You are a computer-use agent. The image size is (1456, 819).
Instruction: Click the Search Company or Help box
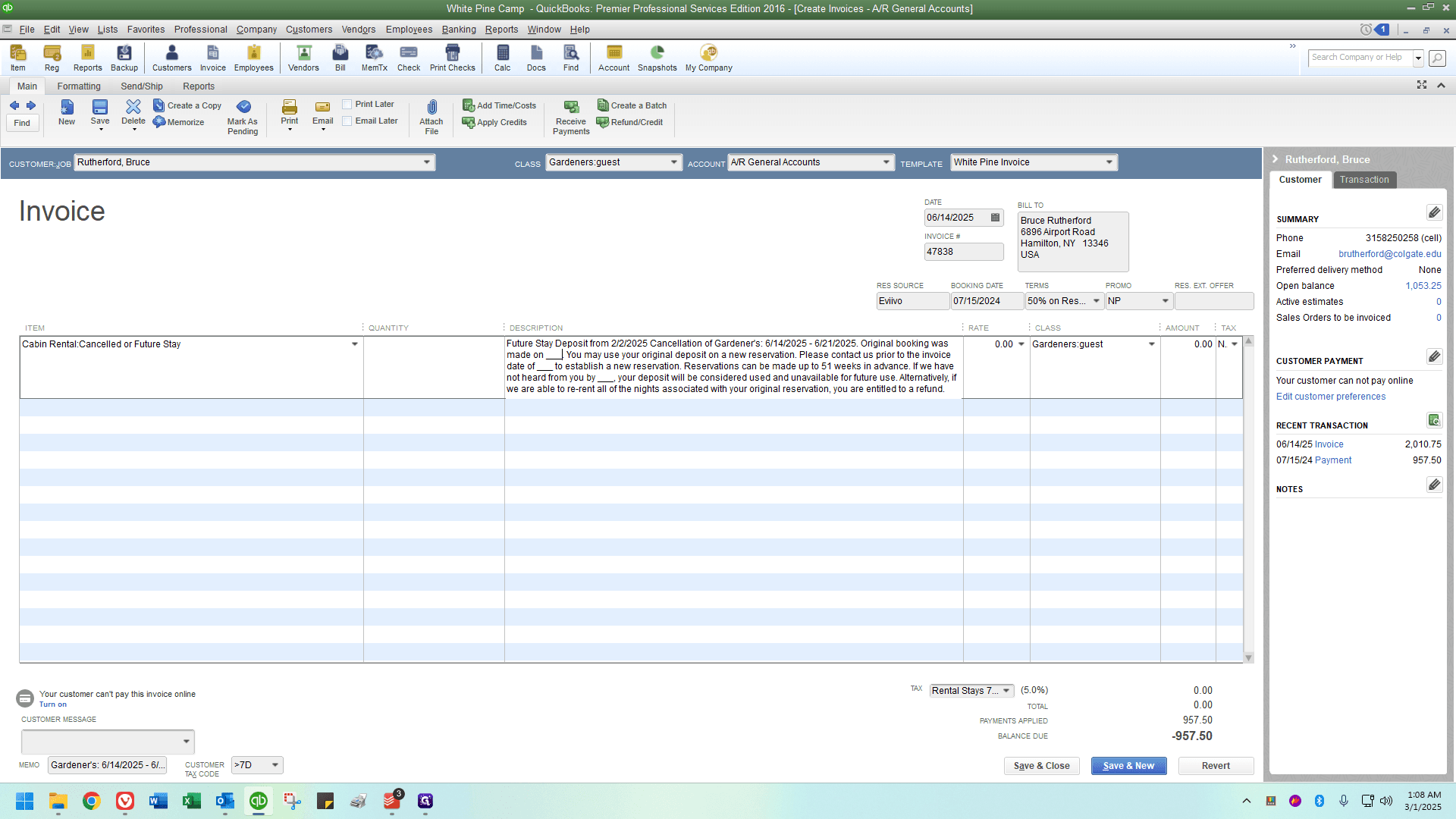click(x=1360, y=58)
